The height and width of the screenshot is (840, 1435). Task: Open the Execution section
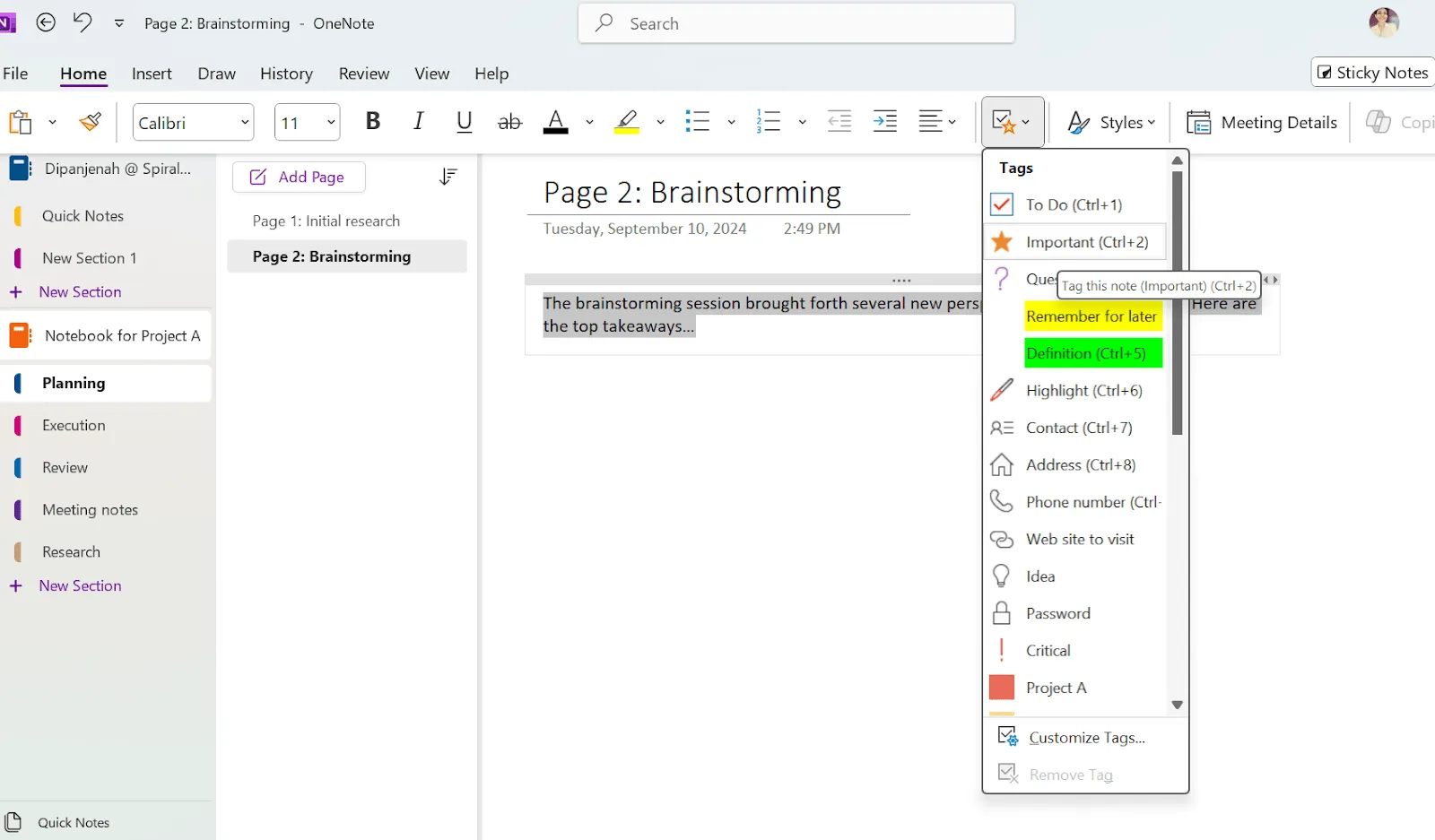coord(106,426)
